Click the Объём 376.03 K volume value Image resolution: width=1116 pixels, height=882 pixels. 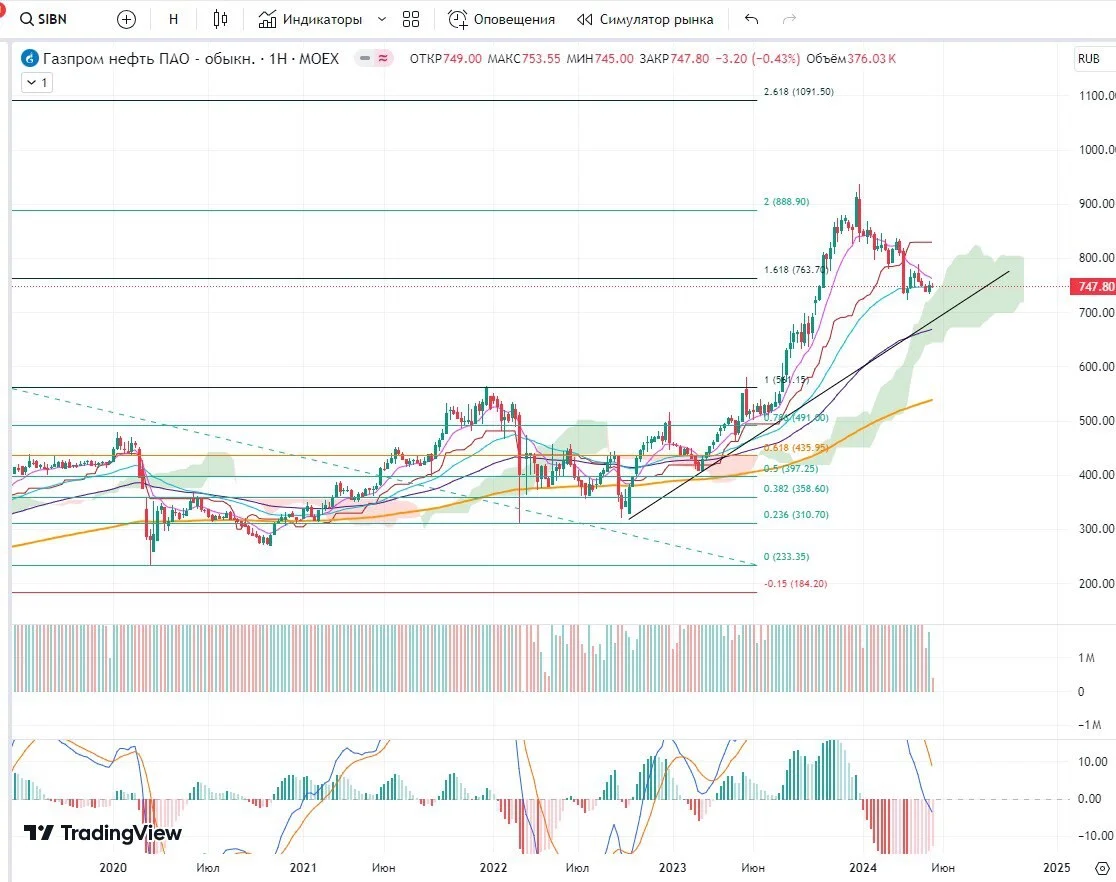851,58
